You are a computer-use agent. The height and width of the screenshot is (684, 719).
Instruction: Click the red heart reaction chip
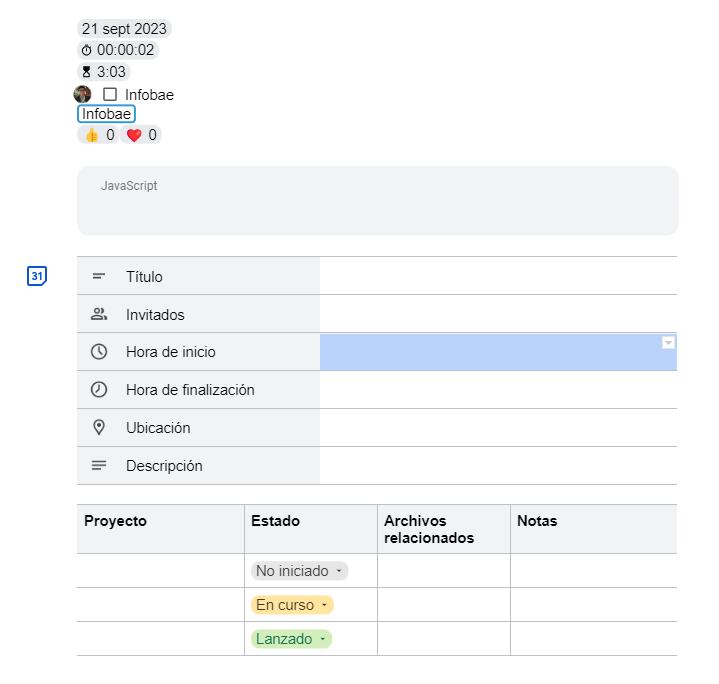tap(141, 135)
